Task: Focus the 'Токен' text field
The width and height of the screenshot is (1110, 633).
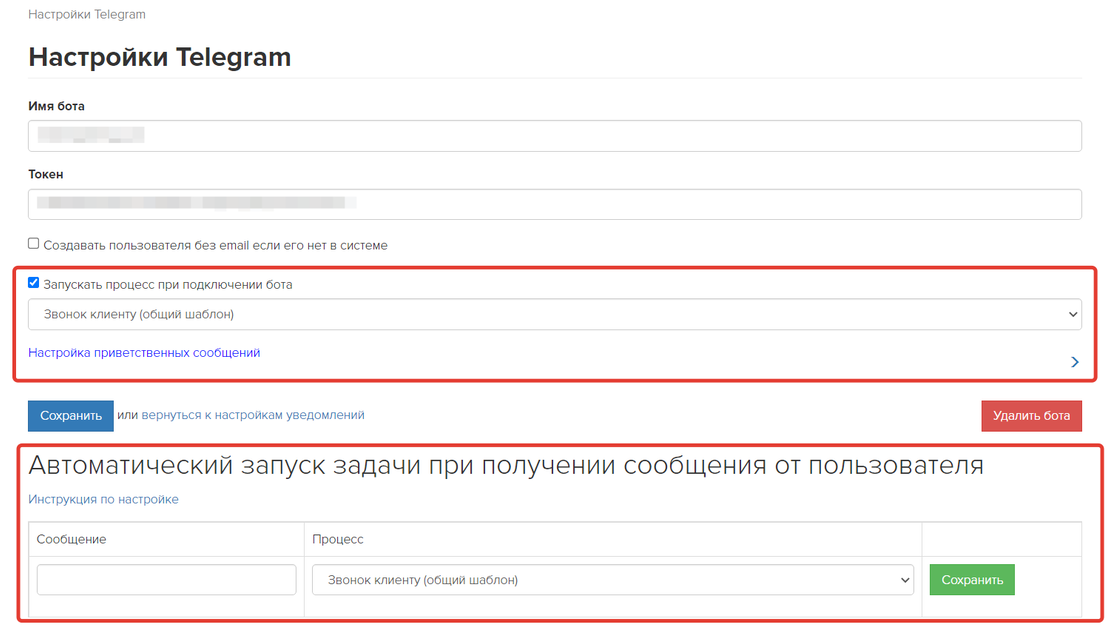Action: tap(554, 204)
